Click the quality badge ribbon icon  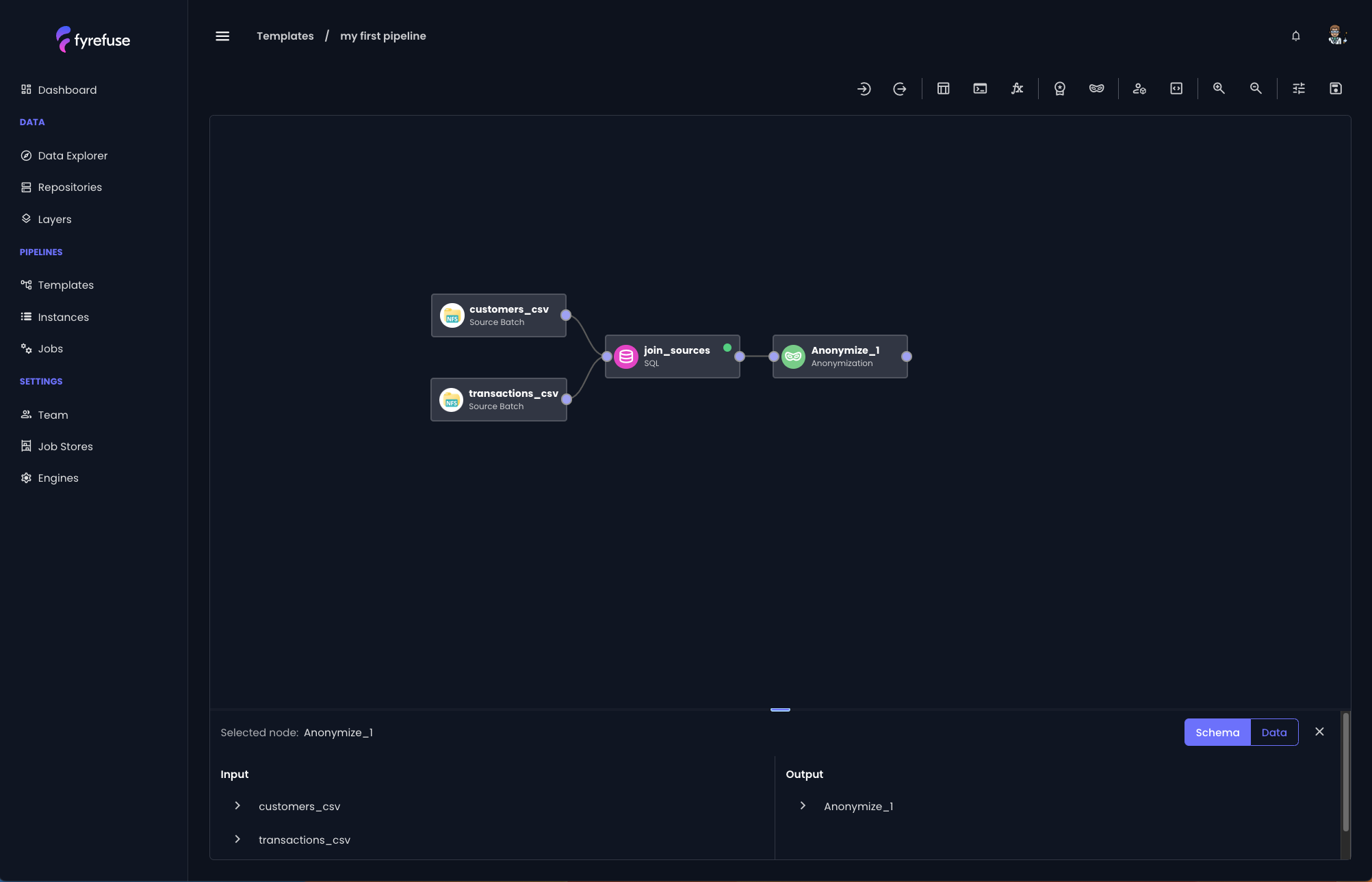tap(1059, 88)
